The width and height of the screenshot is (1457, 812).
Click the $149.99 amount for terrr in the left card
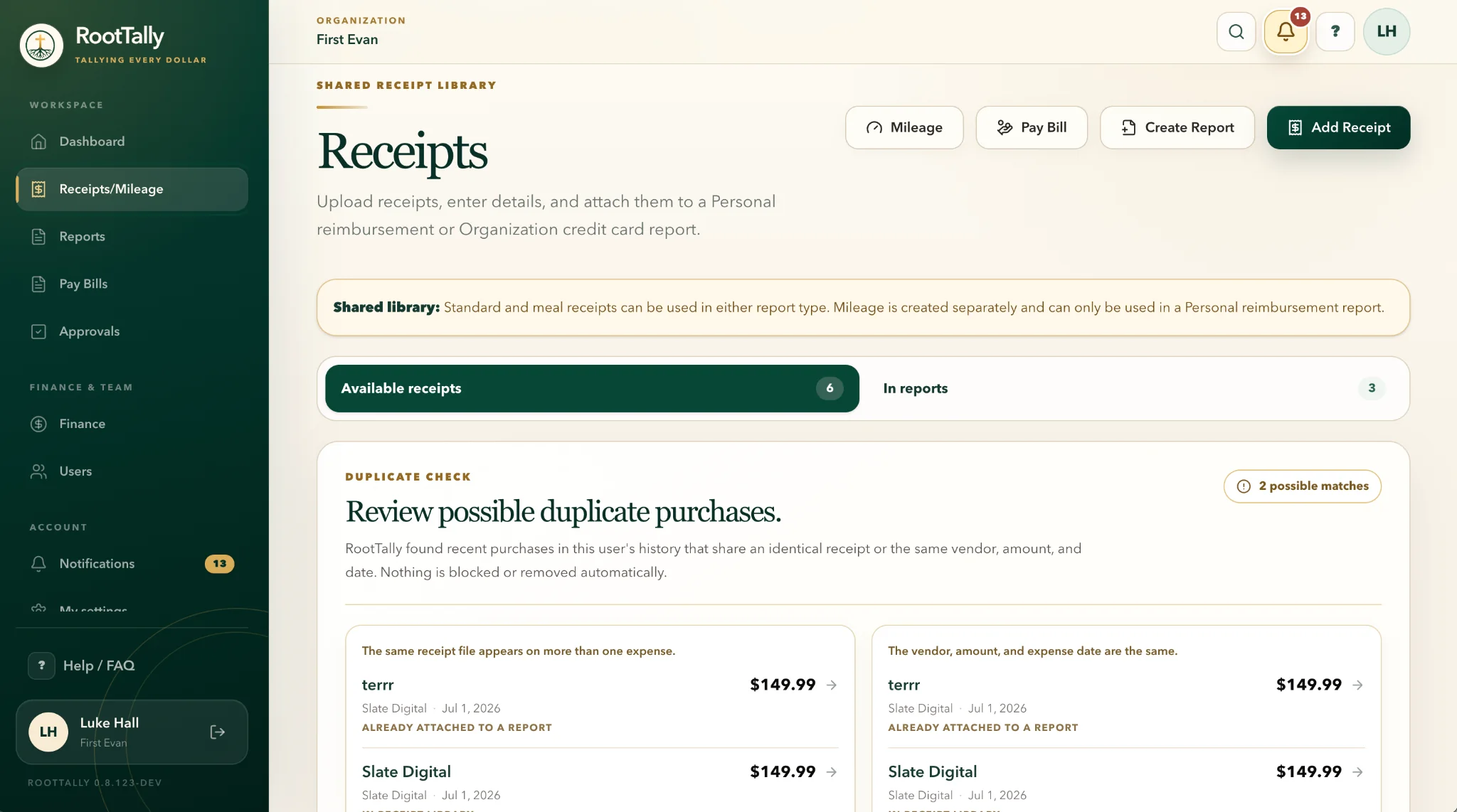[783, 685]
